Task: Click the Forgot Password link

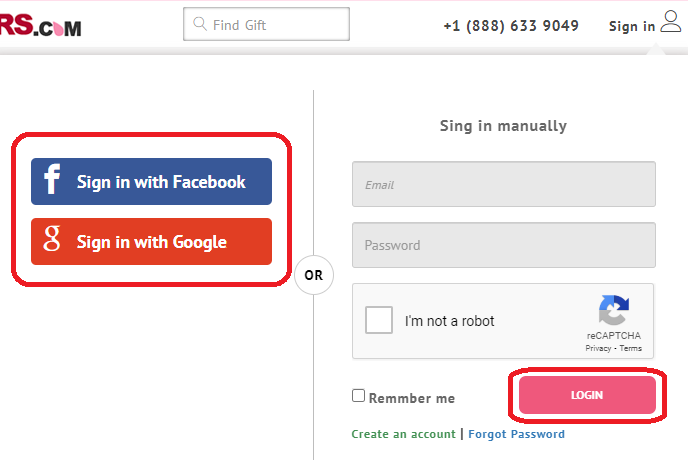Action: (x=516, y=434)
